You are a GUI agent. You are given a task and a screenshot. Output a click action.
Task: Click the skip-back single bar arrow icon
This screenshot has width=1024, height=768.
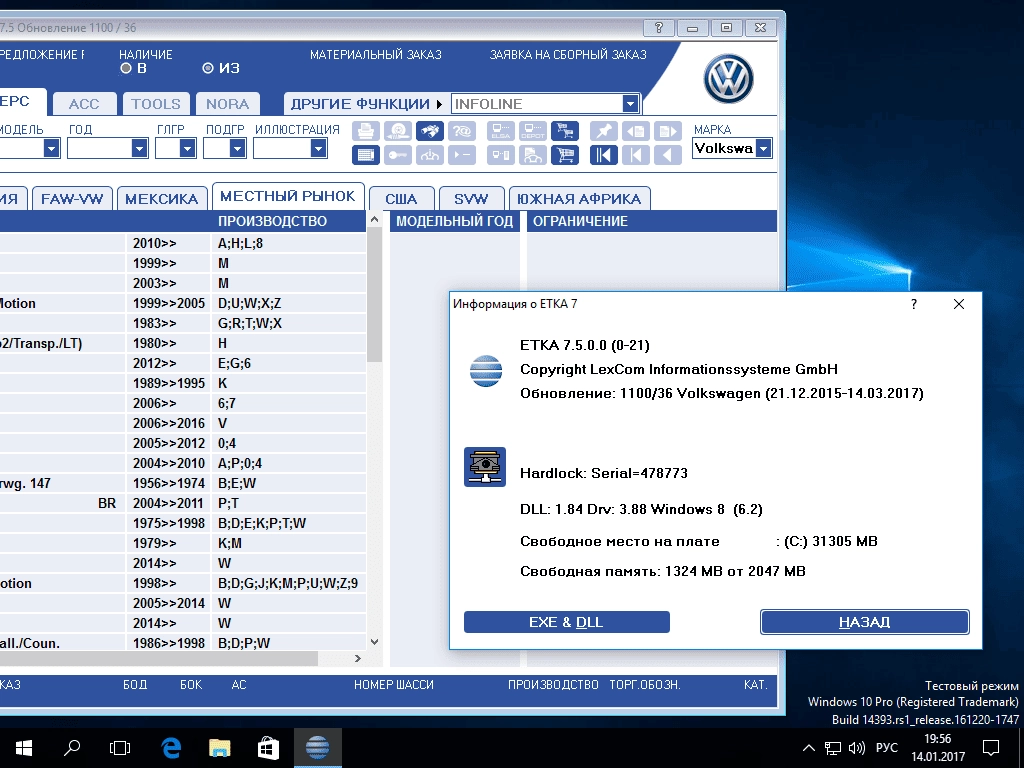[636, 155]
